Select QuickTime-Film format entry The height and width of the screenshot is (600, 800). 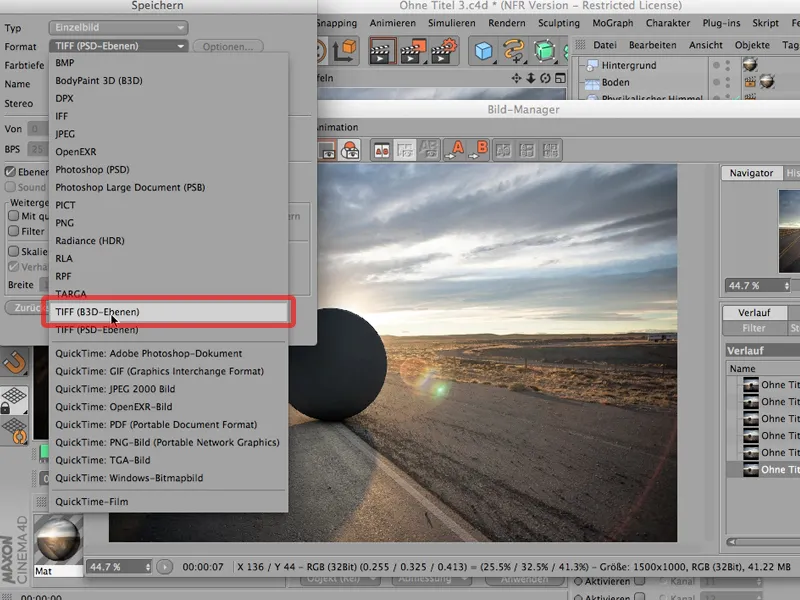point(168,502)
